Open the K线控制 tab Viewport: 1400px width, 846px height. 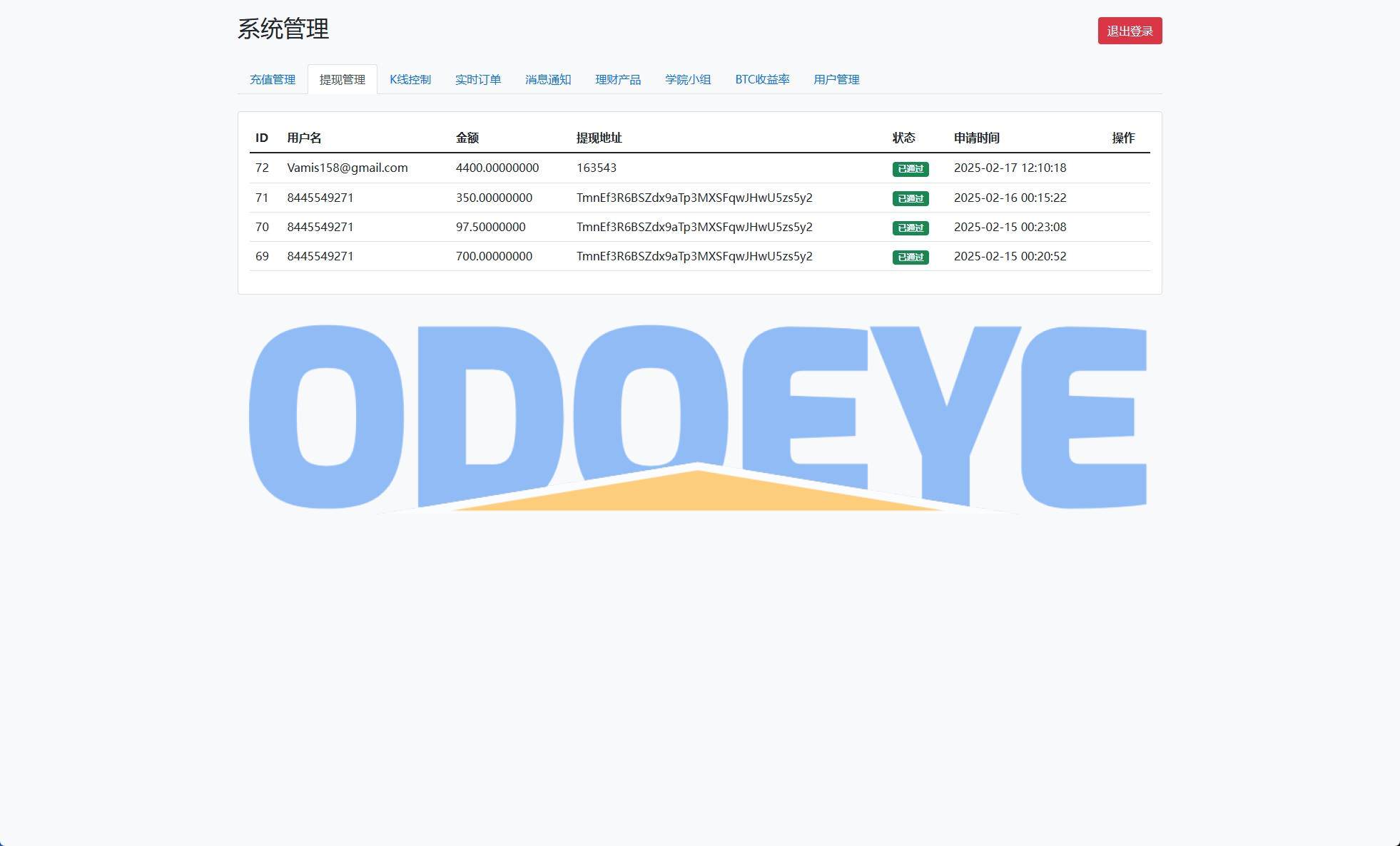[410, 79]
